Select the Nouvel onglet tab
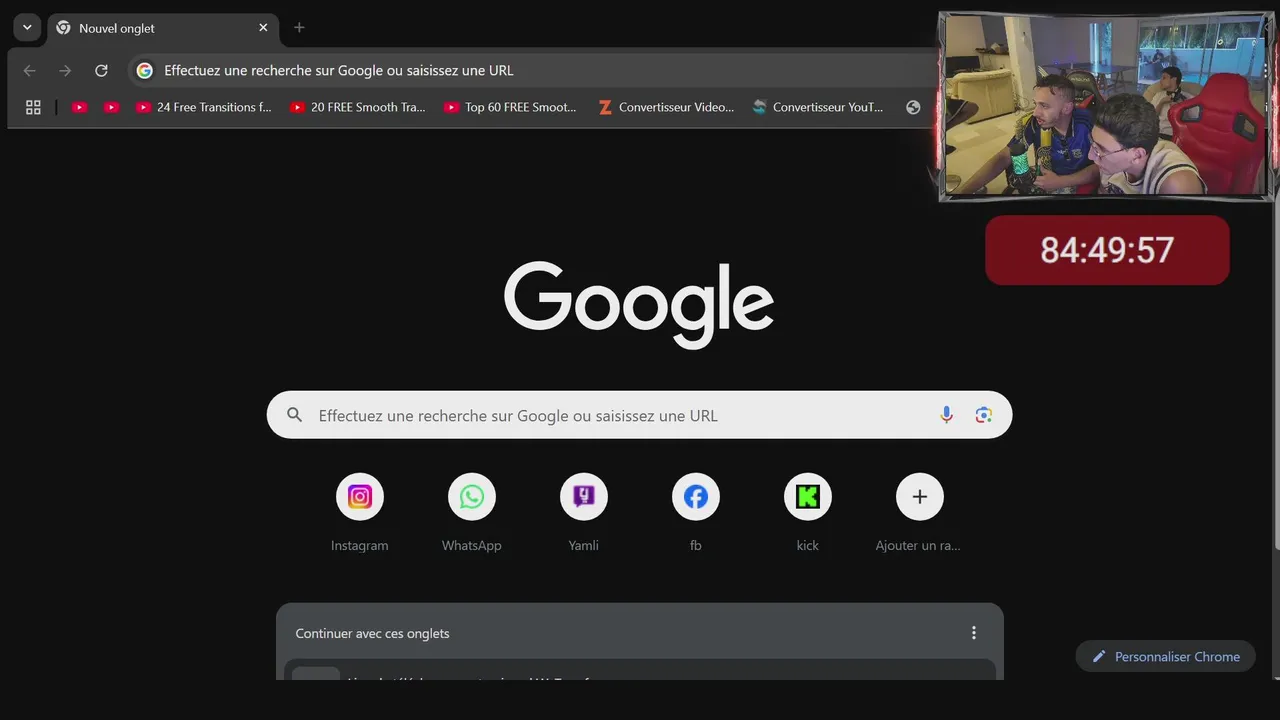1280x720 pixels. 164,28
